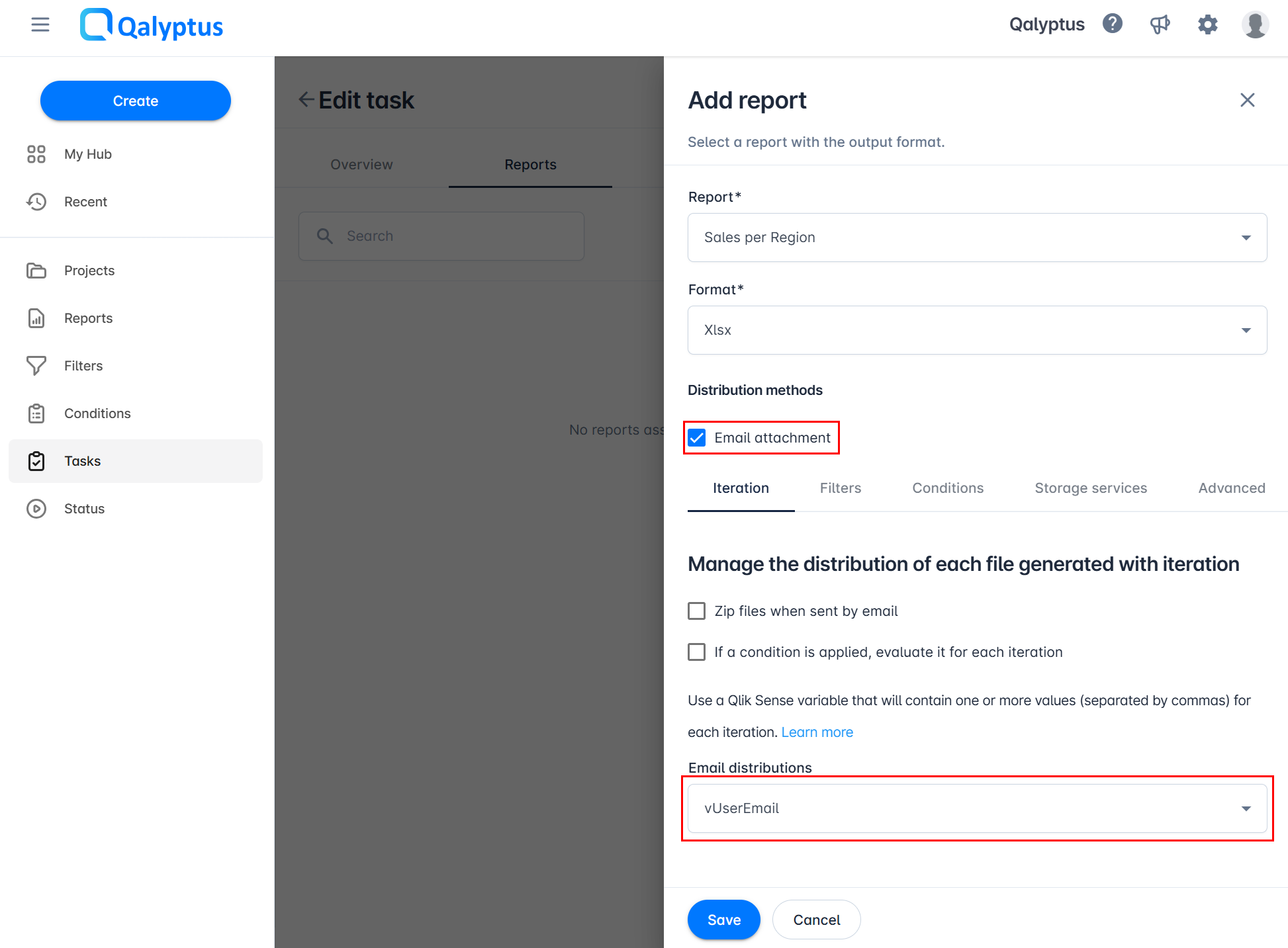
Task: Save the report configuration
Action: [x=723, y=919]
